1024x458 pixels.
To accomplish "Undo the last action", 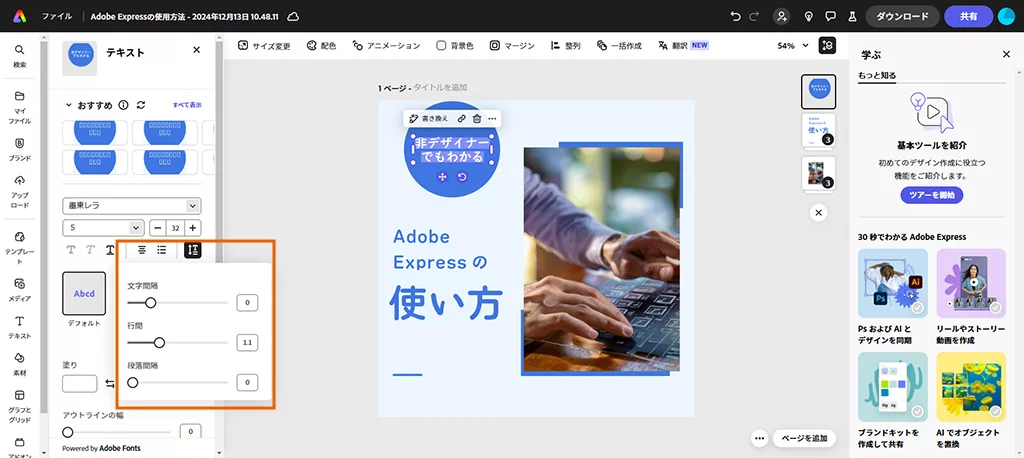I will click(x=736, y=16).
